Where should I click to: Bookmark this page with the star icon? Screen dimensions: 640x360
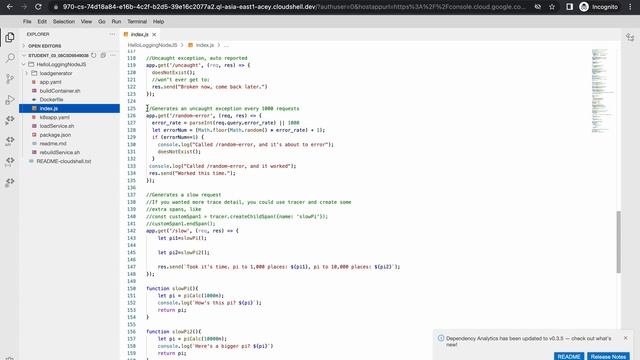tap(552, 7)
